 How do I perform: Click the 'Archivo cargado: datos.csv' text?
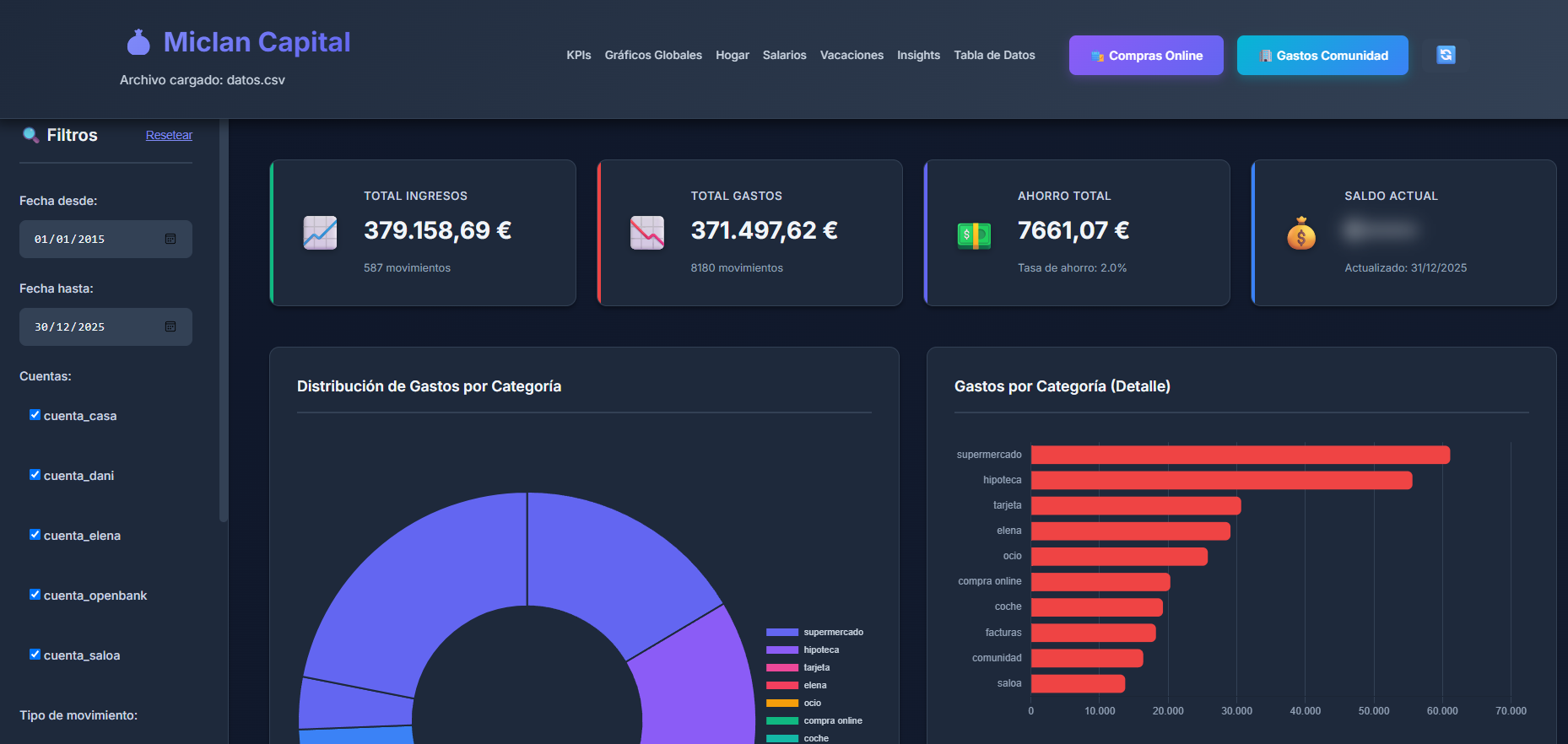203,80
